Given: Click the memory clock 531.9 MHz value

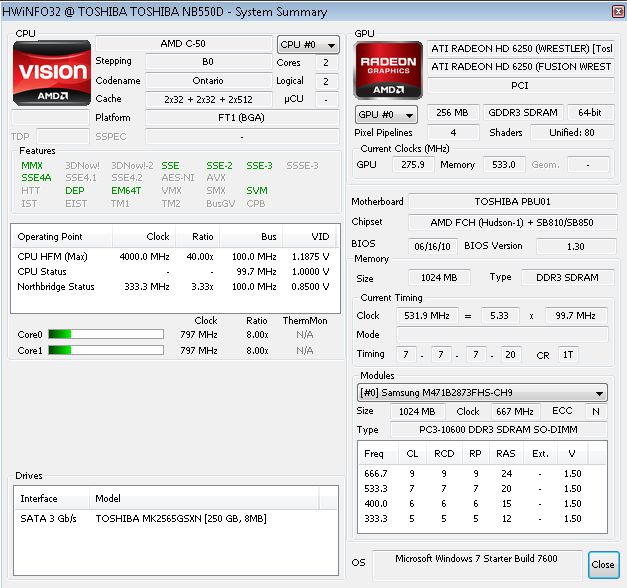Looking at the screenshot, I should 427,316.
